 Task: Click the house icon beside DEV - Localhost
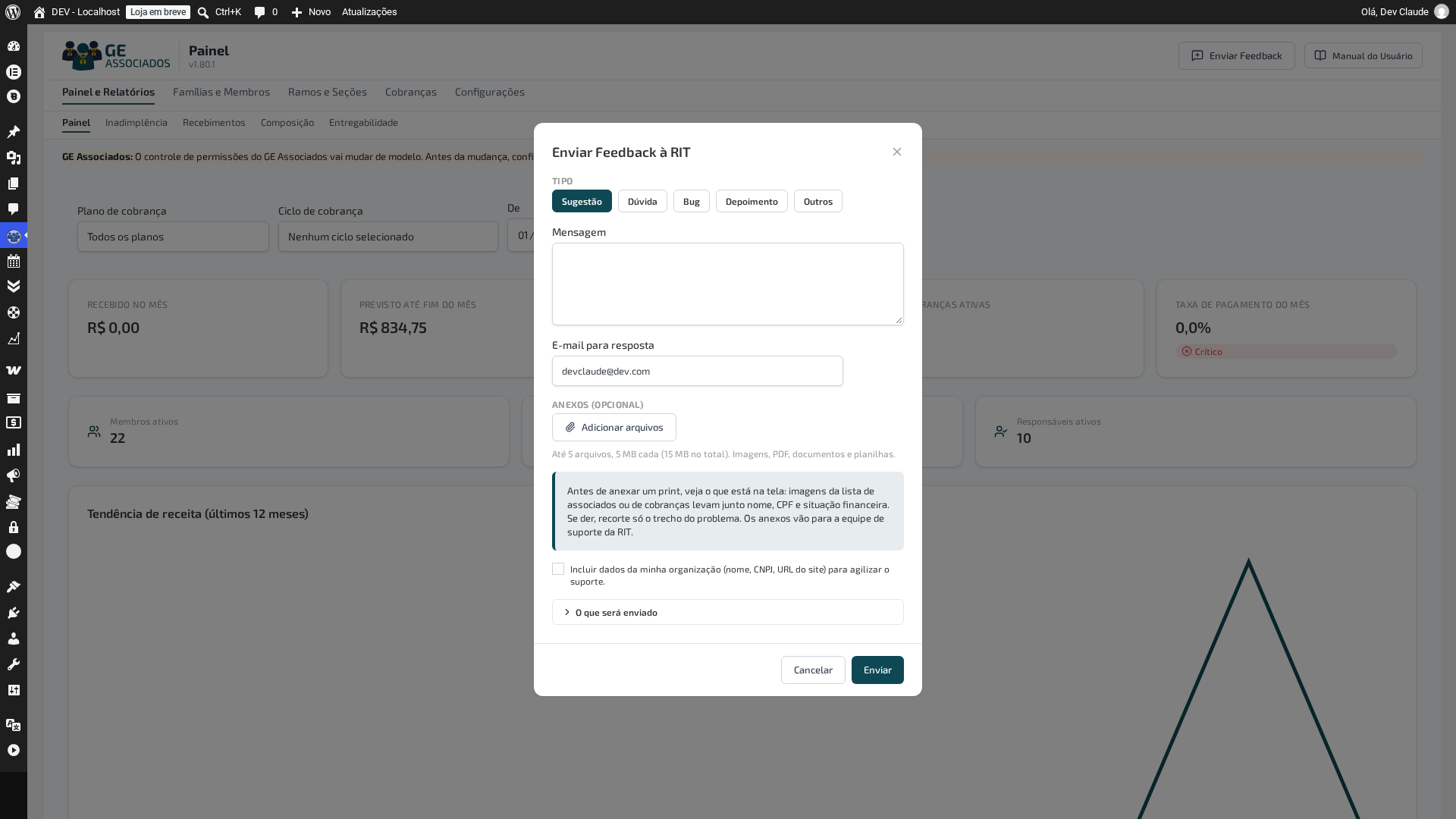(x=39, y=12)
